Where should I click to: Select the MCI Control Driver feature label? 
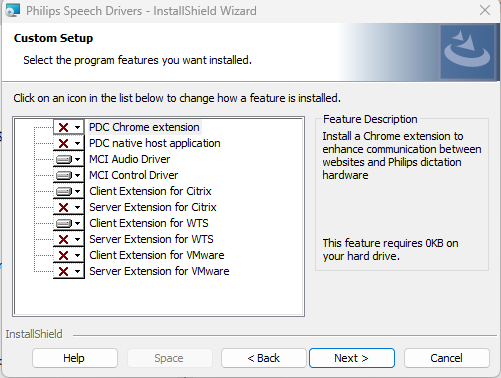(133, 175)
